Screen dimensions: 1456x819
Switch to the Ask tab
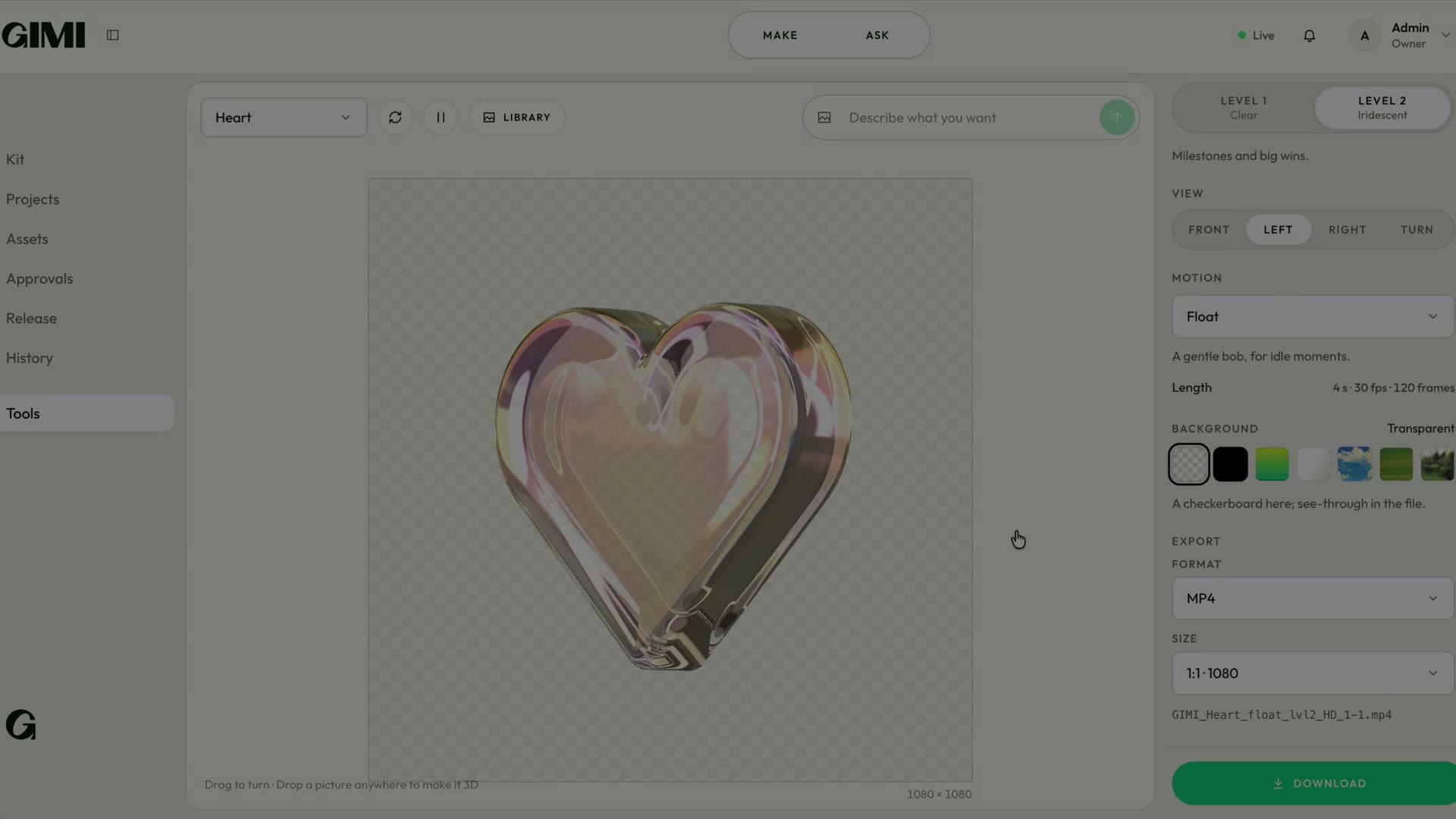(877, 35)
